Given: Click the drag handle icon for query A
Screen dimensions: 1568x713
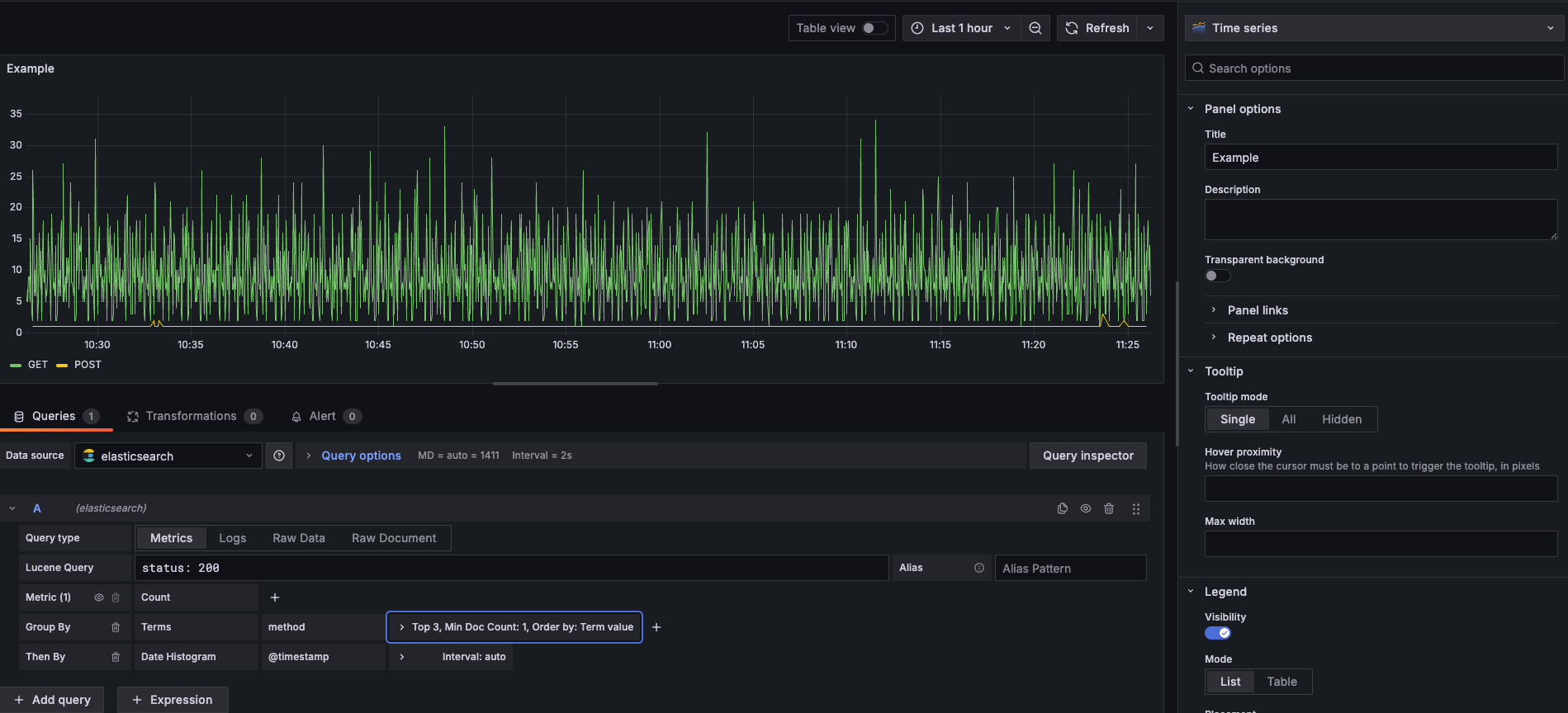Looking at the screenshot, I should point(1136,509).
